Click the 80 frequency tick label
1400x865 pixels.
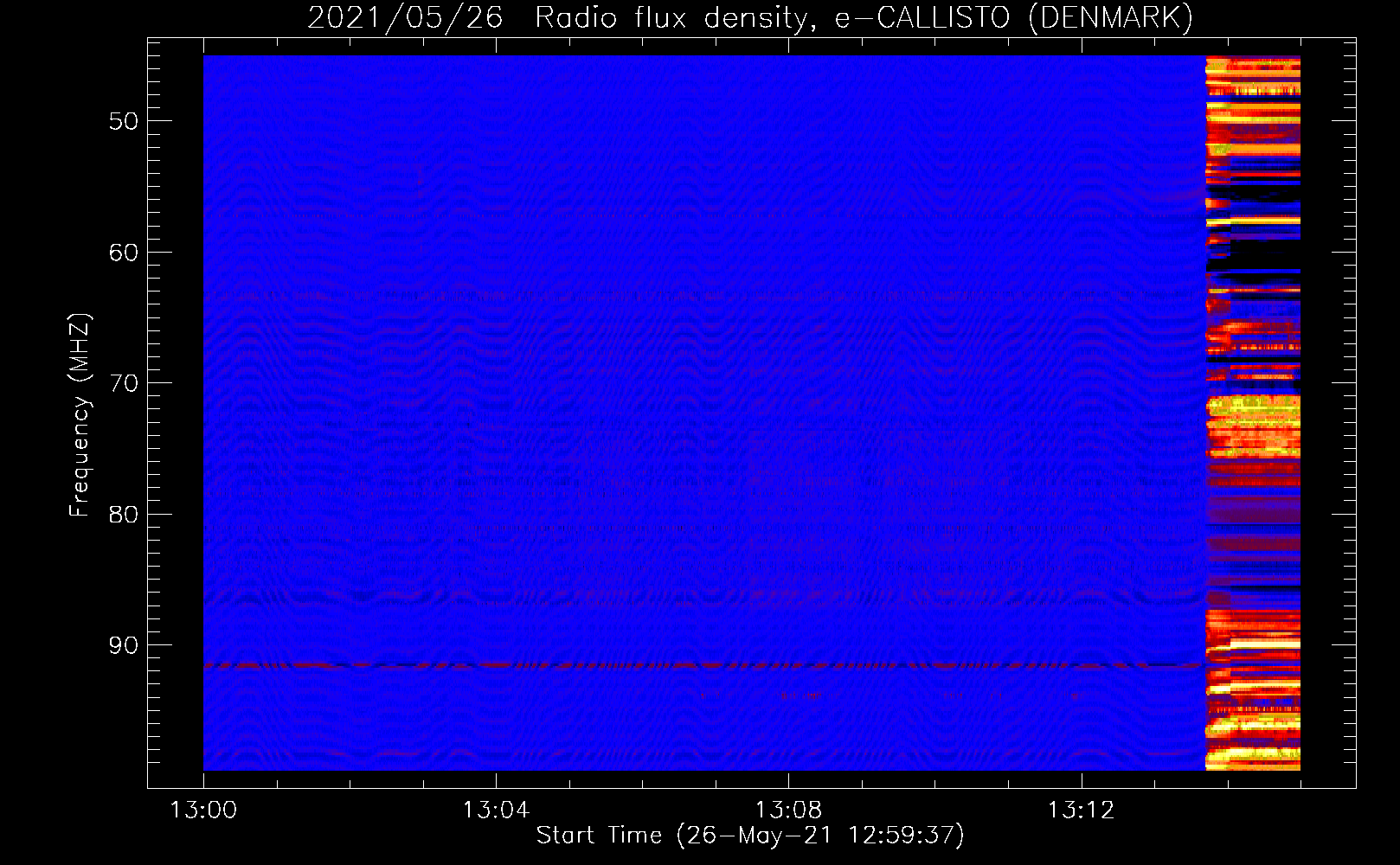pos(124,515)
